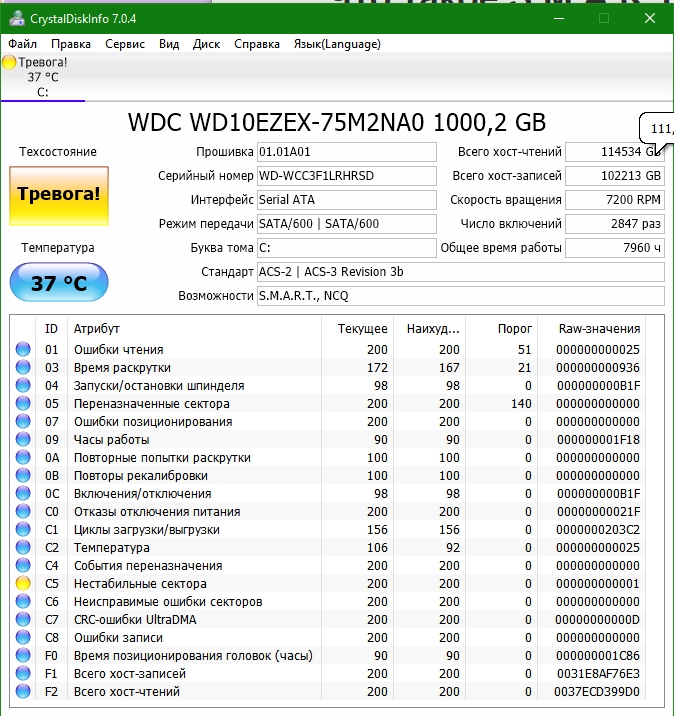Click the Режим передачи SATA/600 field

pos(347,224)
